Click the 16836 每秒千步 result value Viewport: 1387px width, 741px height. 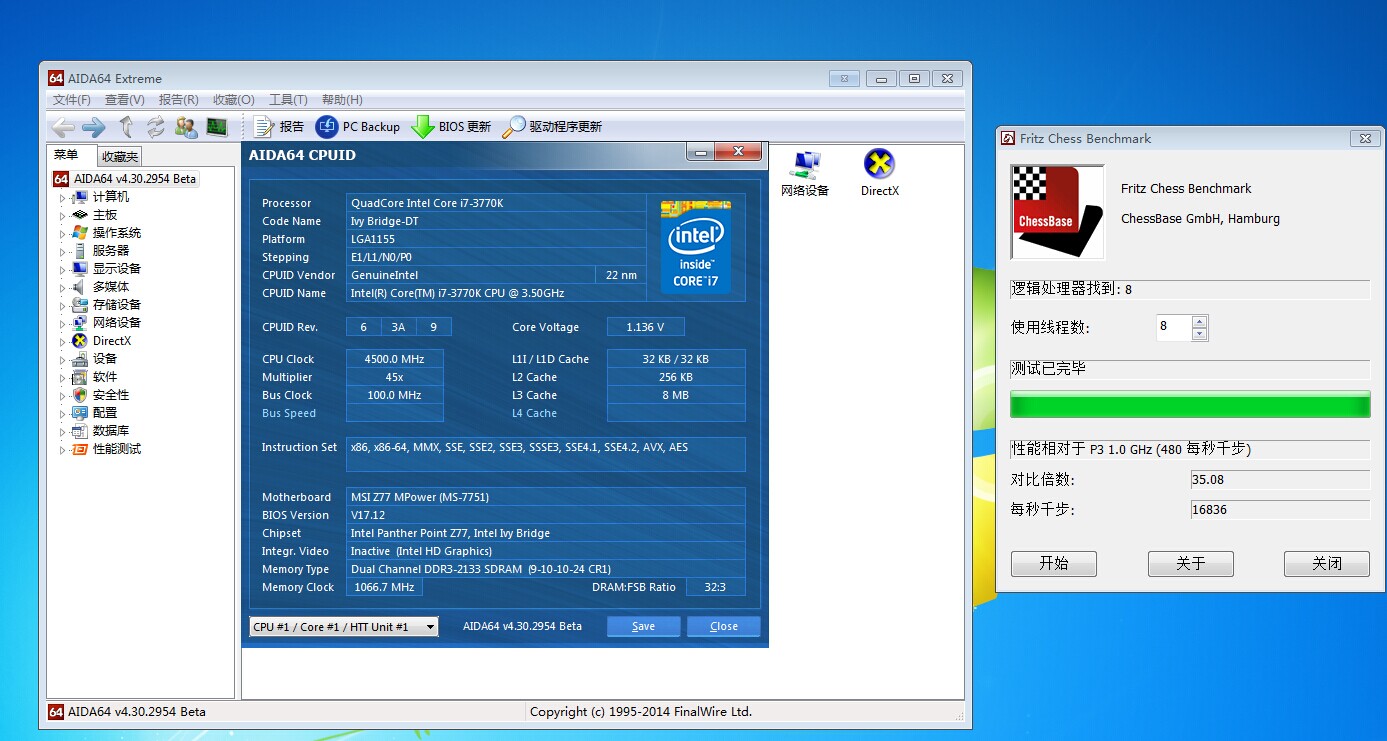coord(1280,509)
